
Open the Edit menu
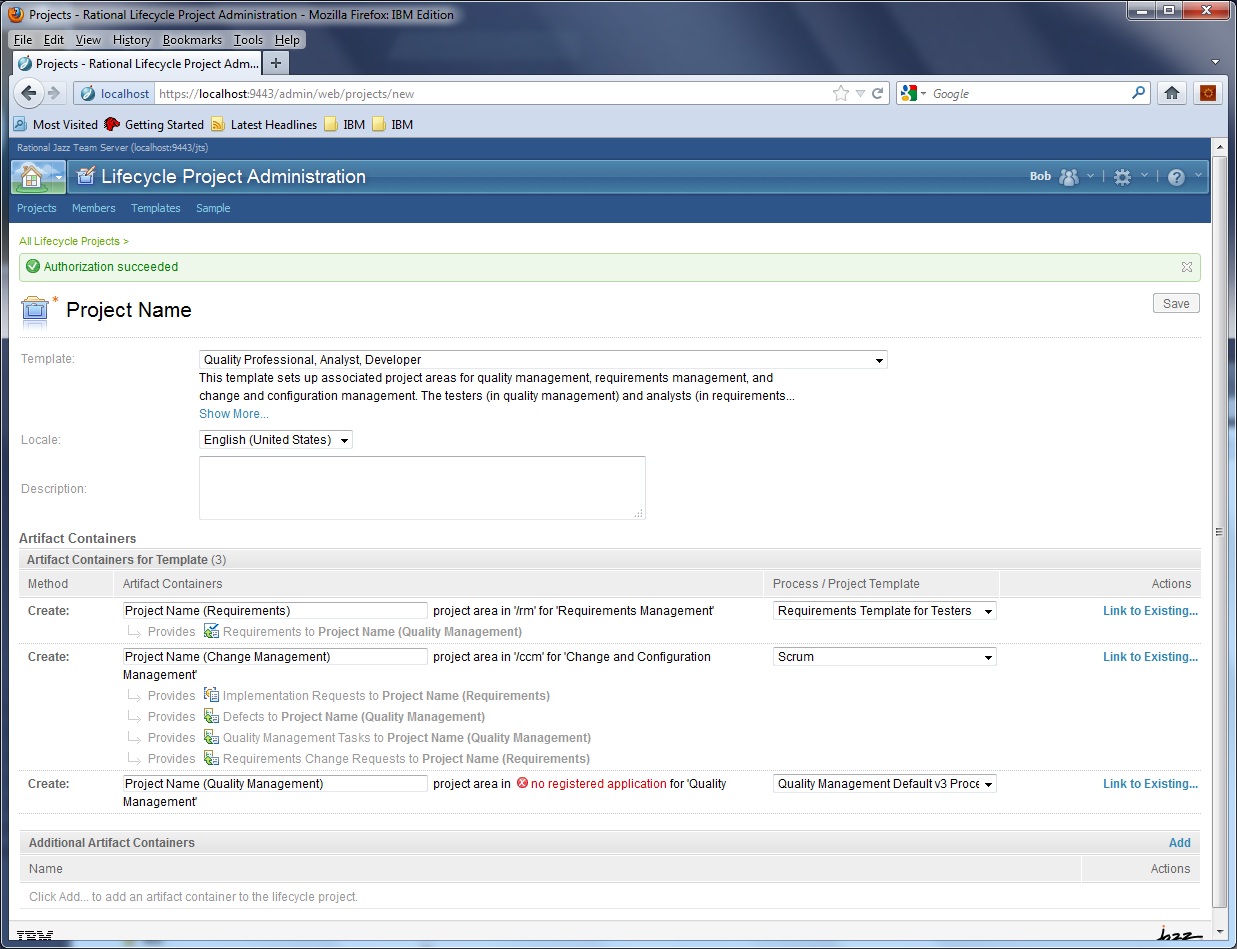54,40
